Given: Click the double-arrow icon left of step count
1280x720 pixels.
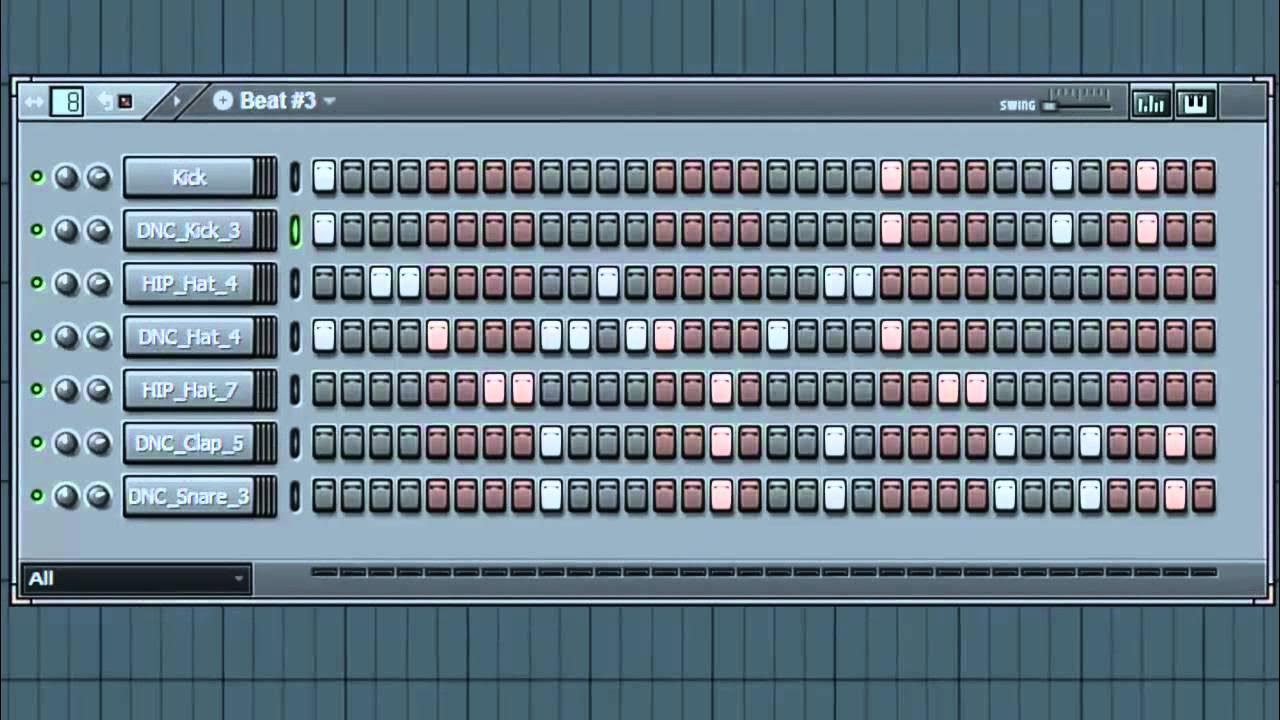Looking at the screenshot, I should pyautogui.click(x=34, y=101).
